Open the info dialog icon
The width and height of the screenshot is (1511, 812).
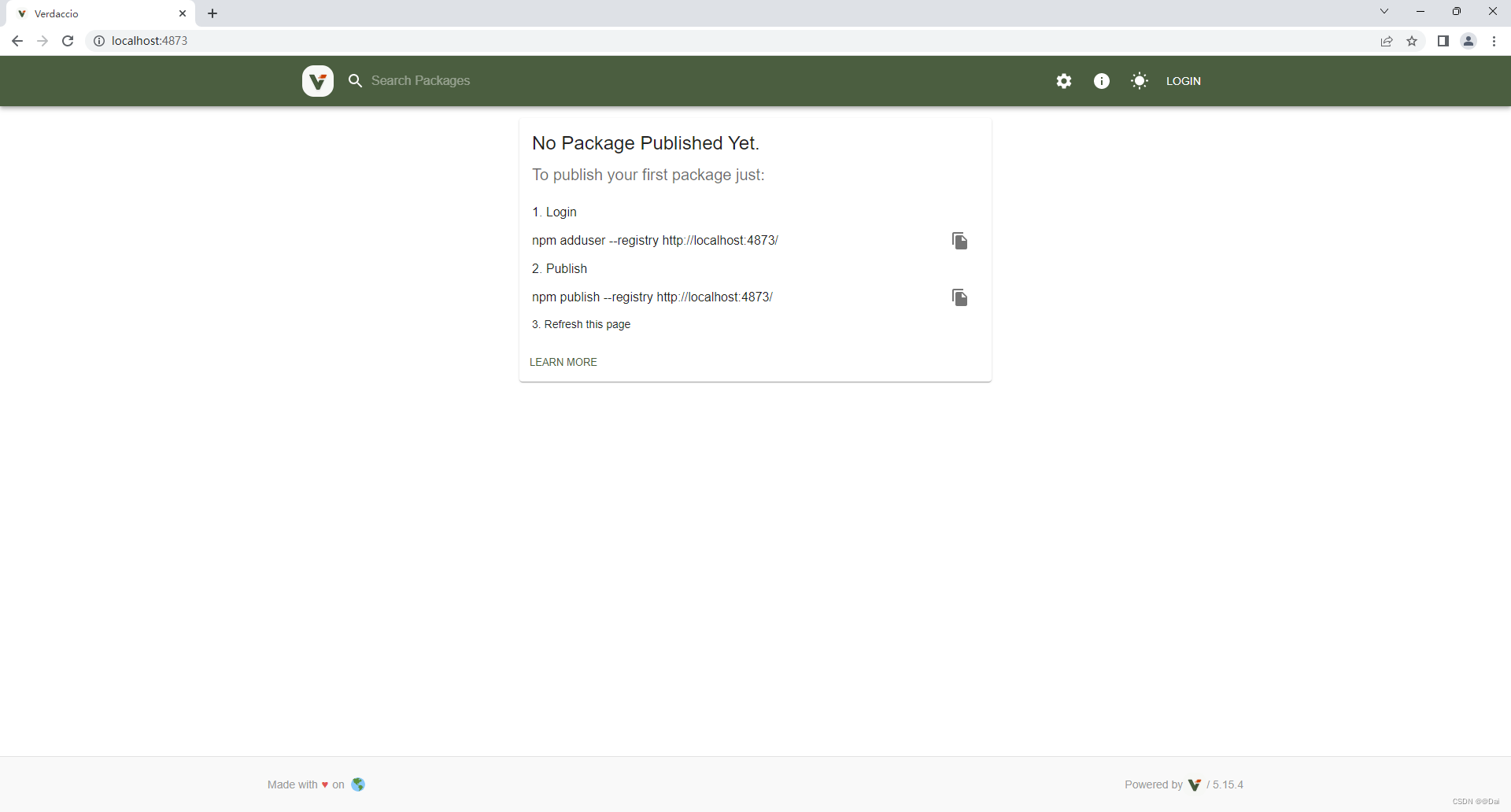(x=1102, y=81)
